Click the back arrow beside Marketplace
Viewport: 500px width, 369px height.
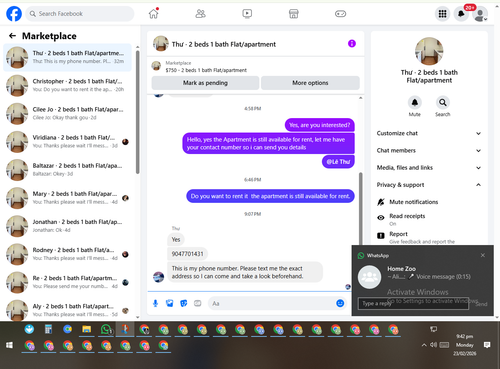click(x=12, y=36)
